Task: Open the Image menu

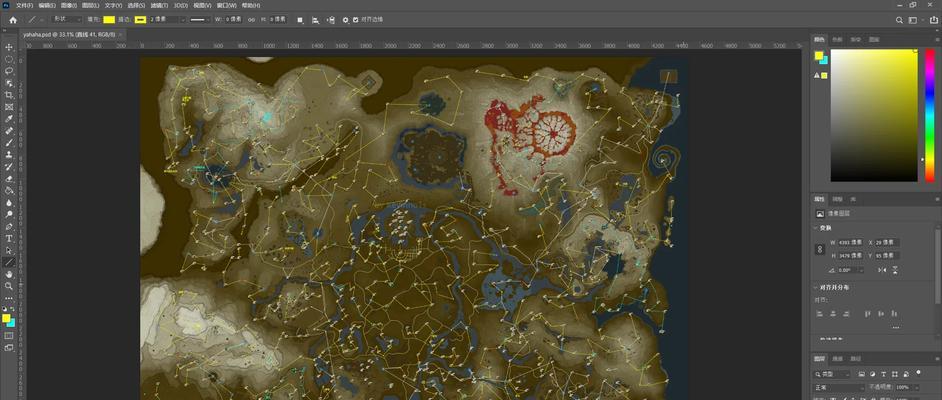Action: 67,5
